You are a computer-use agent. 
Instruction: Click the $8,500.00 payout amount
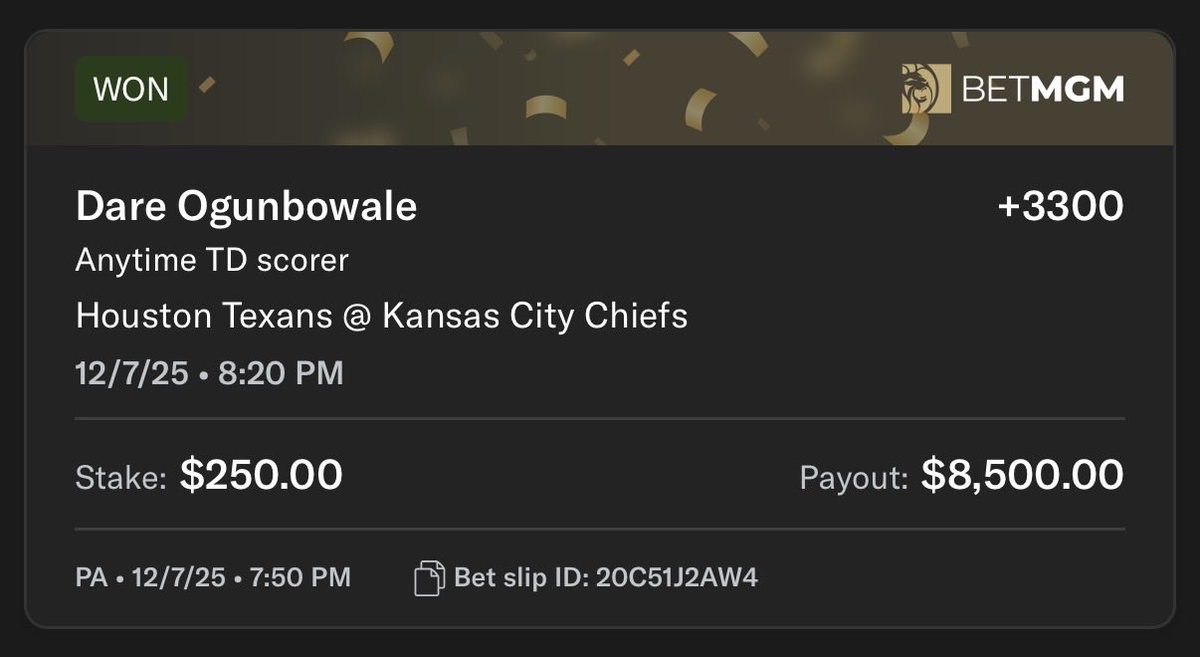point(1022,475)
